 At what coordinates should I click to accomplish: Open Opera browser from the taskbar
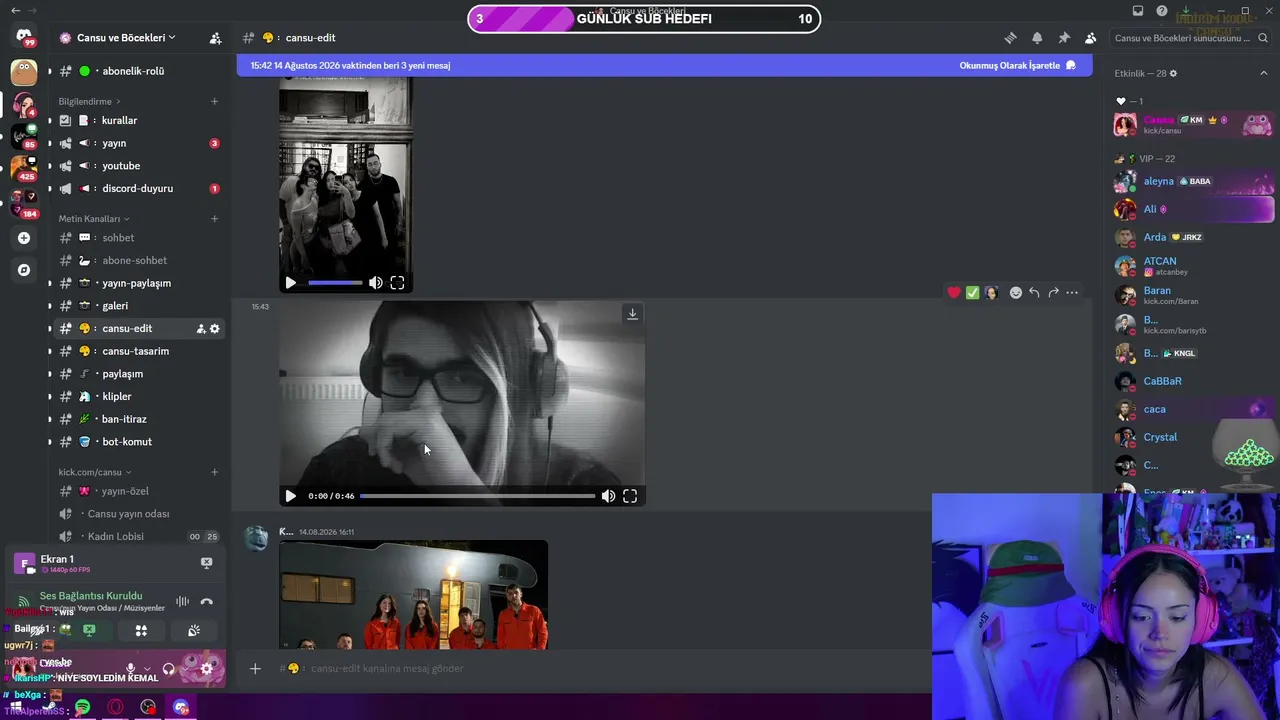(115, 708)
